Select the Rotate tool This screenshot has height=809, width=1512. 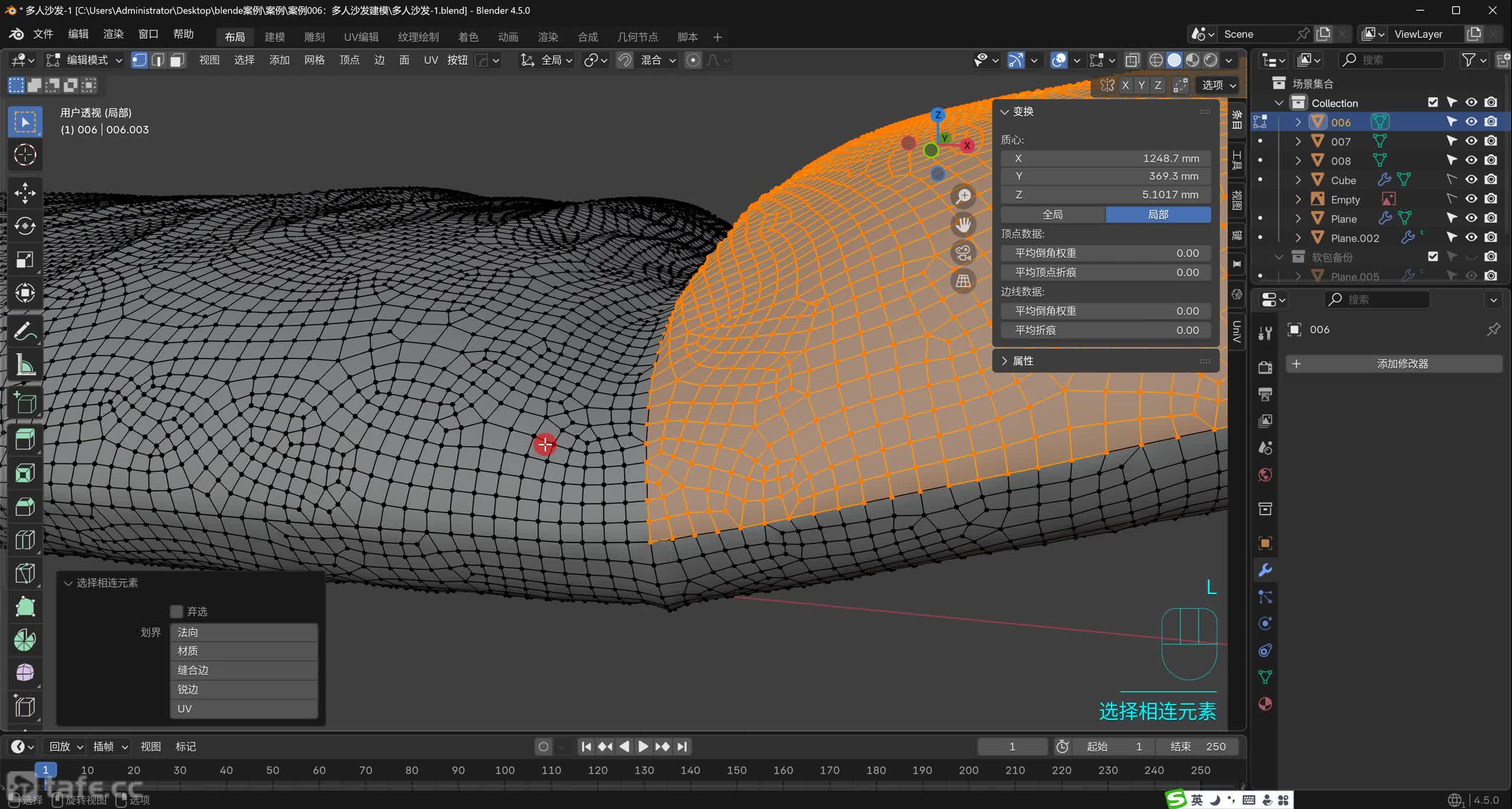[25, 226]
